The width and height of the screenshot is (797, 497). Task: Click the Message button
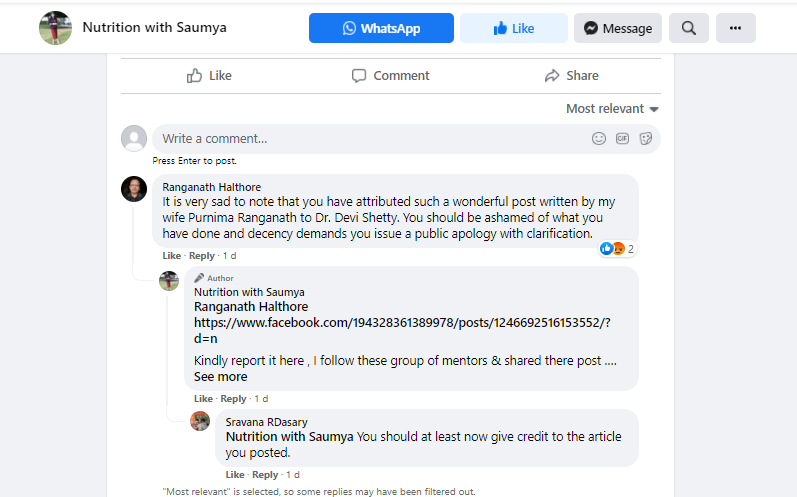[x=618, y=28]
